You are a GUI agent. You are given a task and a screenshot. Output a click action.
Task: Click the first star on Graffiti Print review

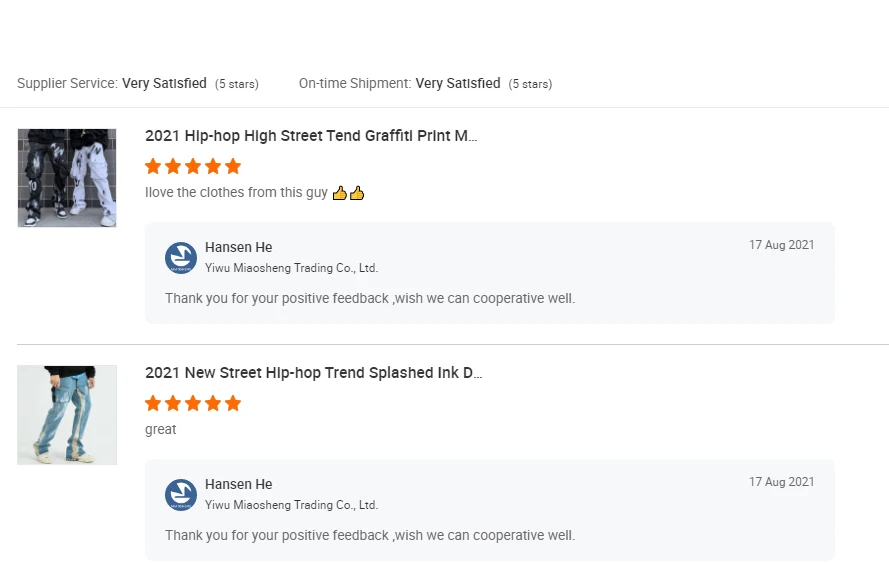click(x=153, y=166)
